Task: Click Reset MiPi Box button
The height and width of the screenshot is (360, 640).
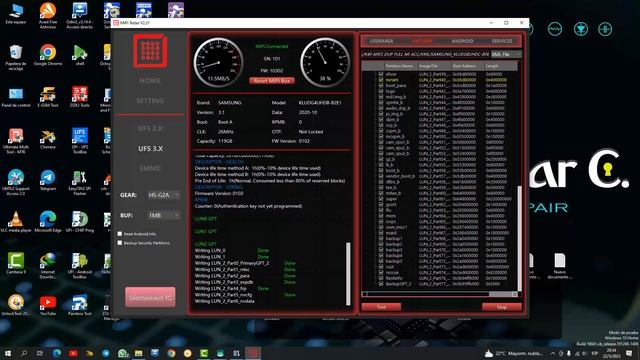Action: click(272, 81)
